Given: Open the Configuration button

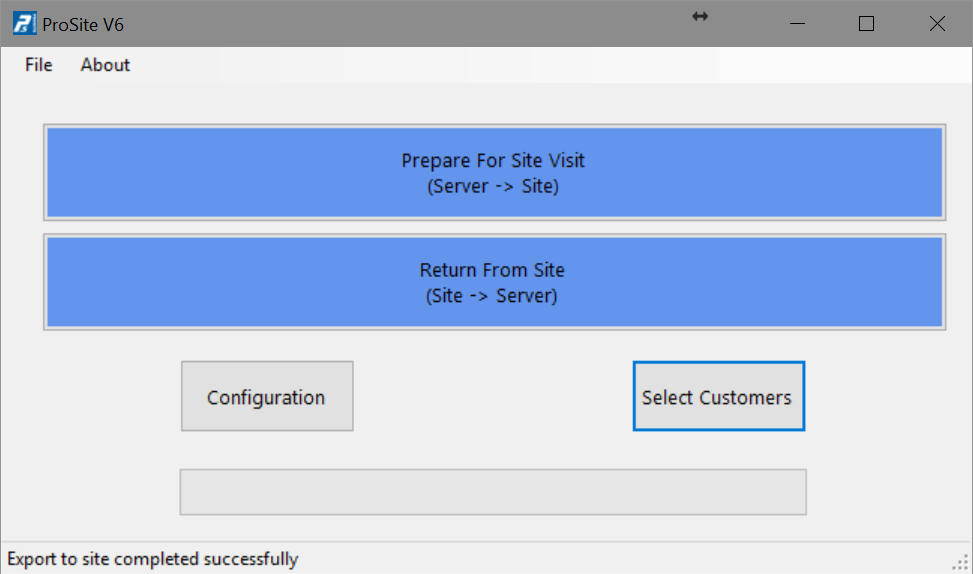Looking at the screenshot, I should click(x=267, y=396).
